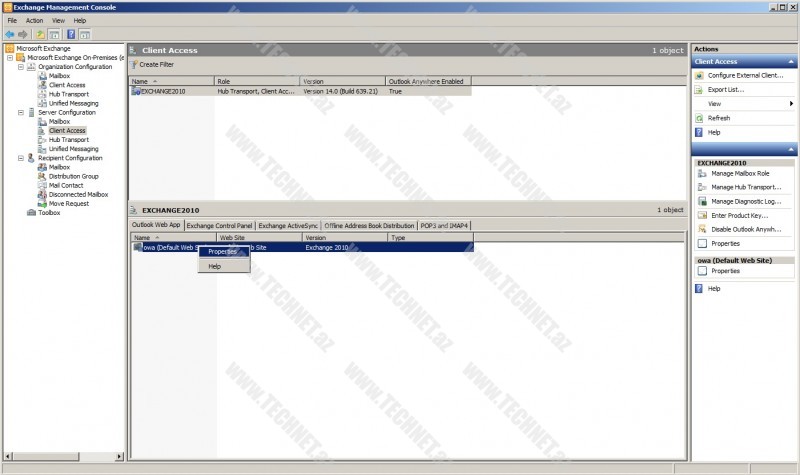
Task: Choose Help in the context menu
Action: 224,266
